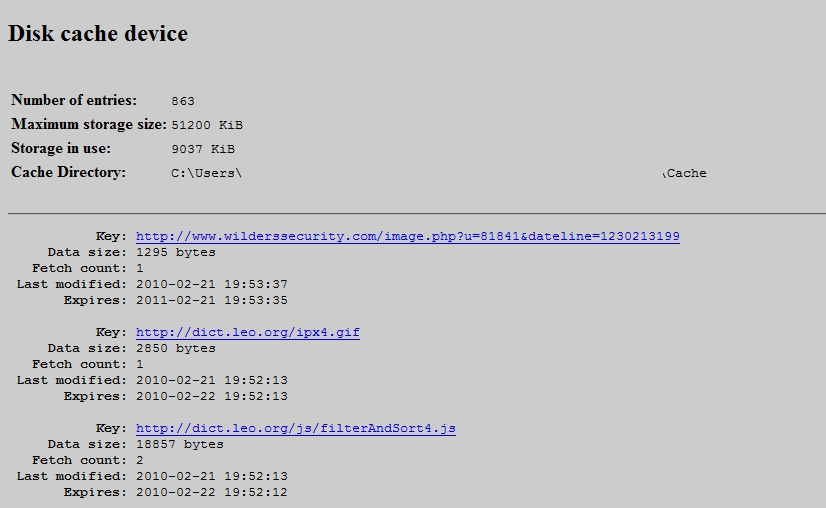
Task: Click the "18857 bytes" data size value
Action: tap(179, 444)
